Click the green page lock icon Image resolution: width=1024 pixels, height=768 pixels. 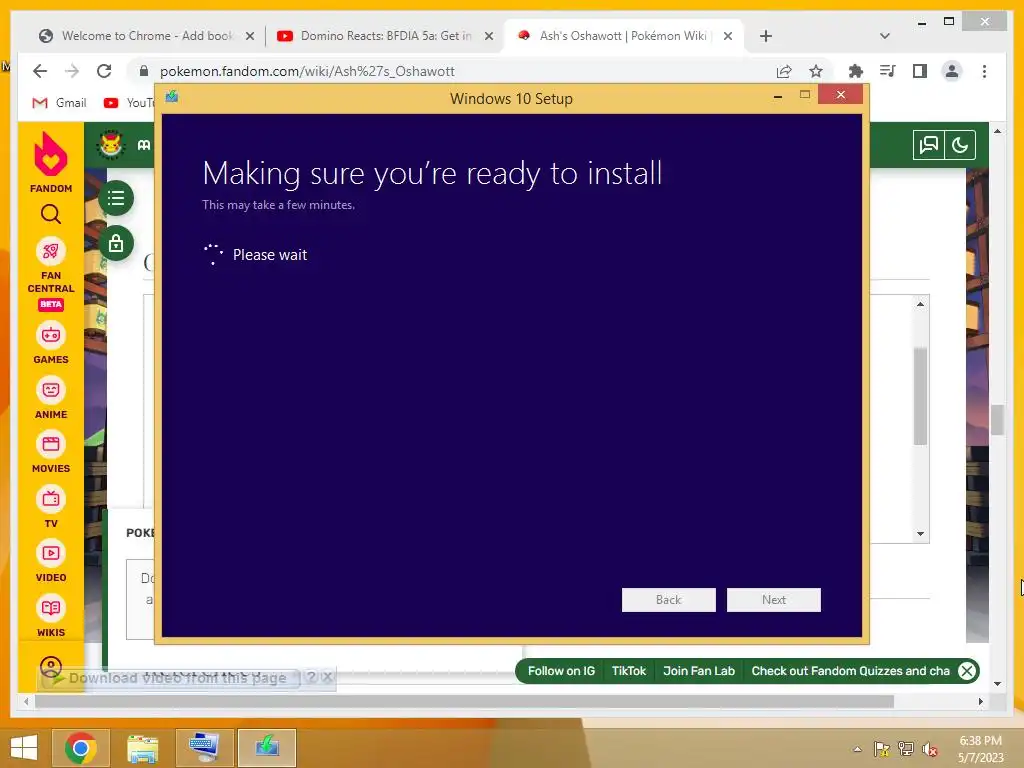point(116,244)
